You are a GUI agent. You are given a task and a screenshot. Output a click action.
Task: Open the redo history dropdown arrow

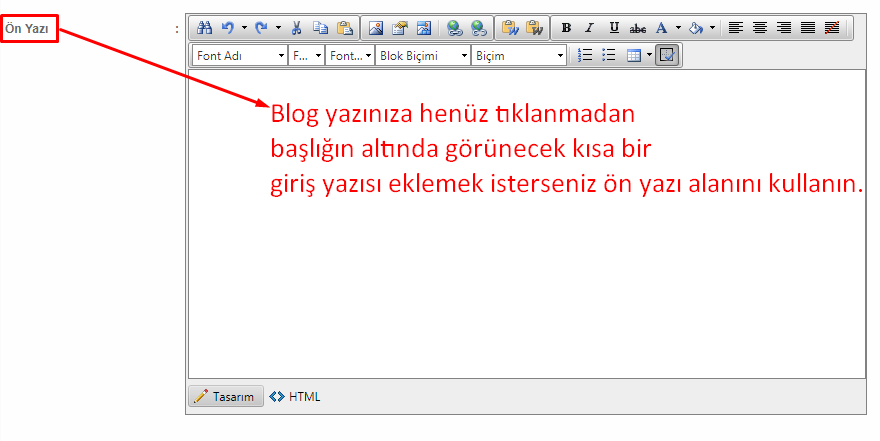tap(278, 27)
